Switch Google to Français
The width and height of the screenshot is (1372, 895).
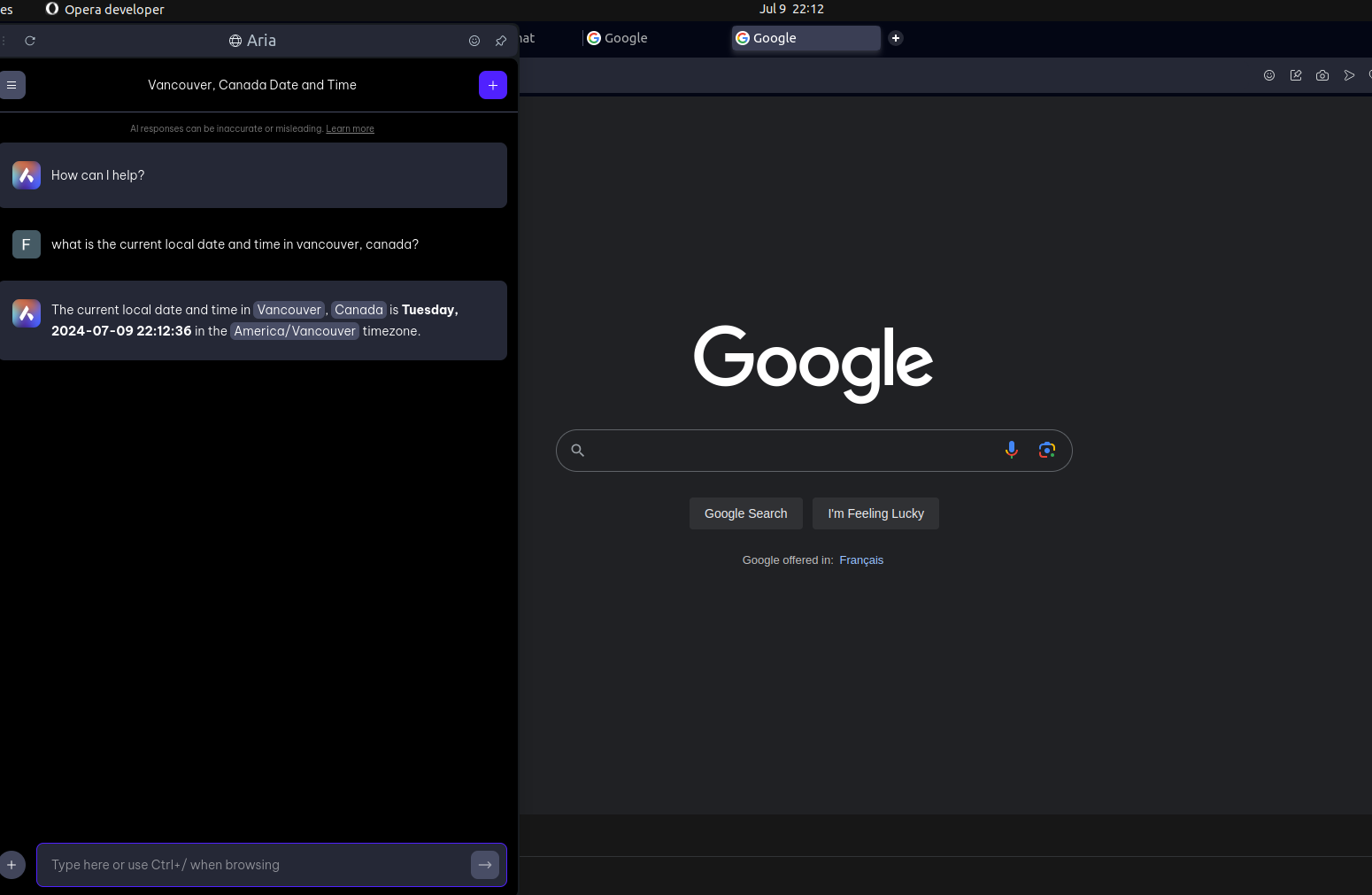point(861,560)
